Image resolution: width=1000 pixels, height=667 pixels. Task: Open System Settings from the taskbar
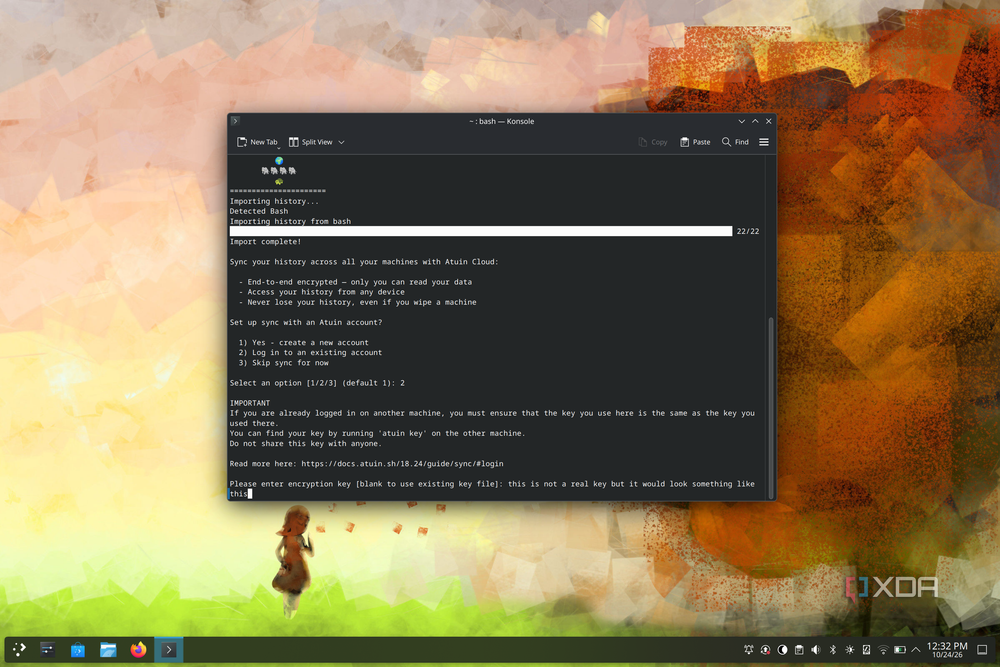pos(47,650)
